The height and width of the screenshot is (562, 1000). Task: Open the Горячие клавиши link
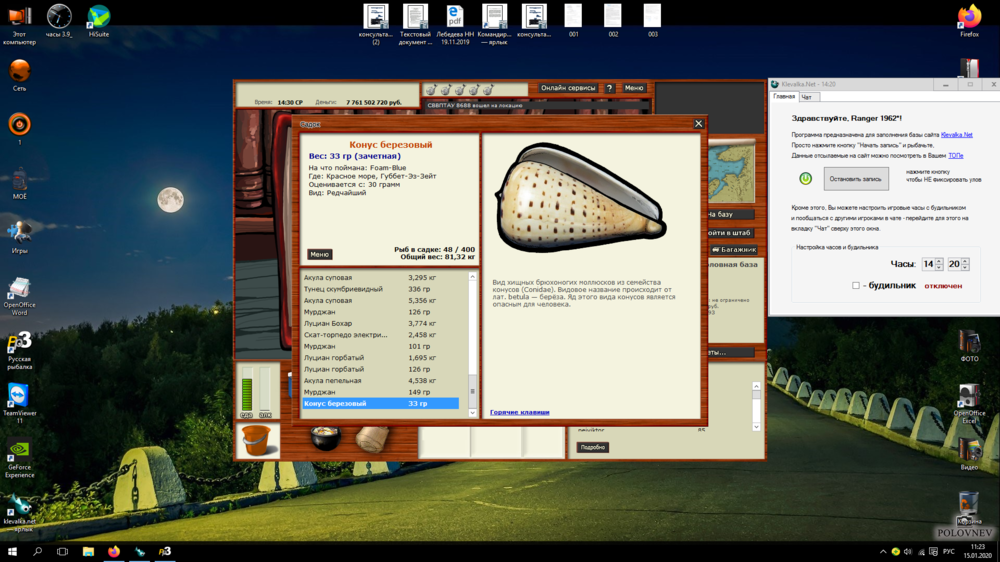tap(519, 412)
